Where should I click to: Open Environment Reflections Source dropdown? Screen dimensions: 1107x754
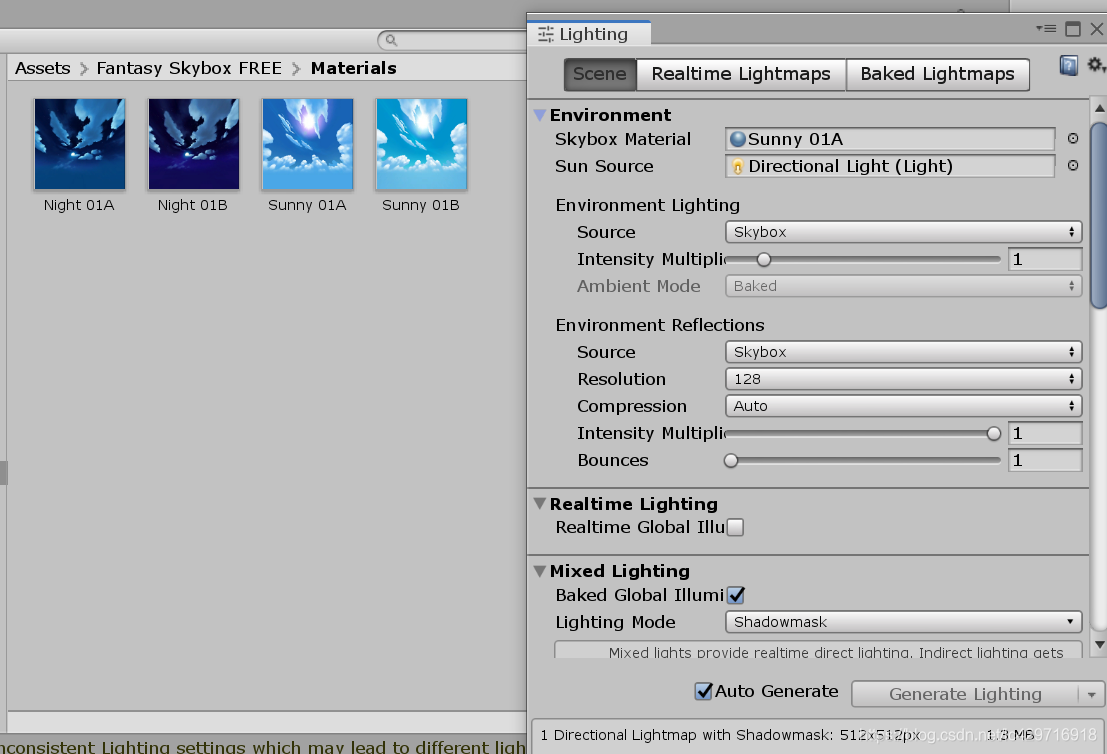click(x=904, y=352)
